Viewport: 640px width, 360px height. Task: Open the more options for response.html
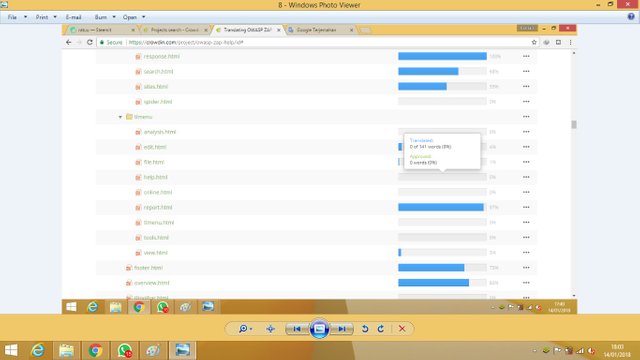click(526, 56)
